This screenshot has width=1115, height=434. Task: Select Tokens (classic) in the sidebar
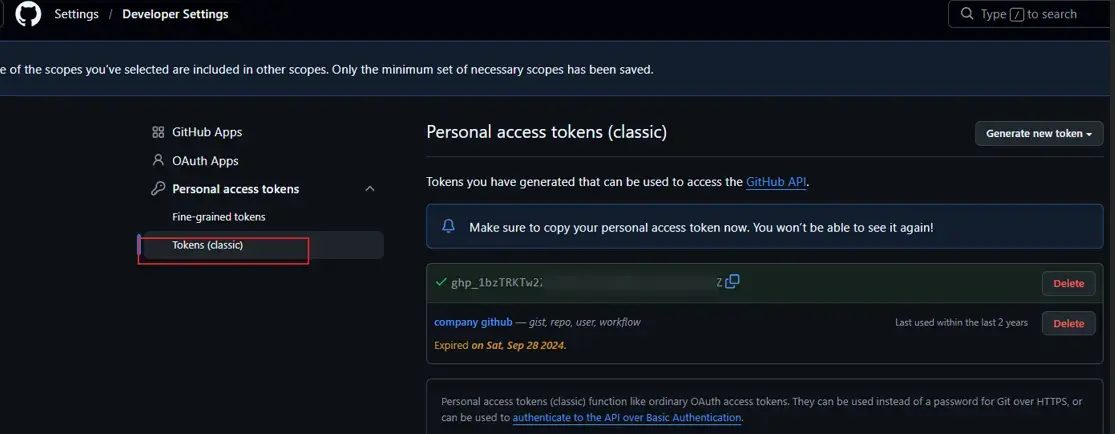click(x=208, y=245)
